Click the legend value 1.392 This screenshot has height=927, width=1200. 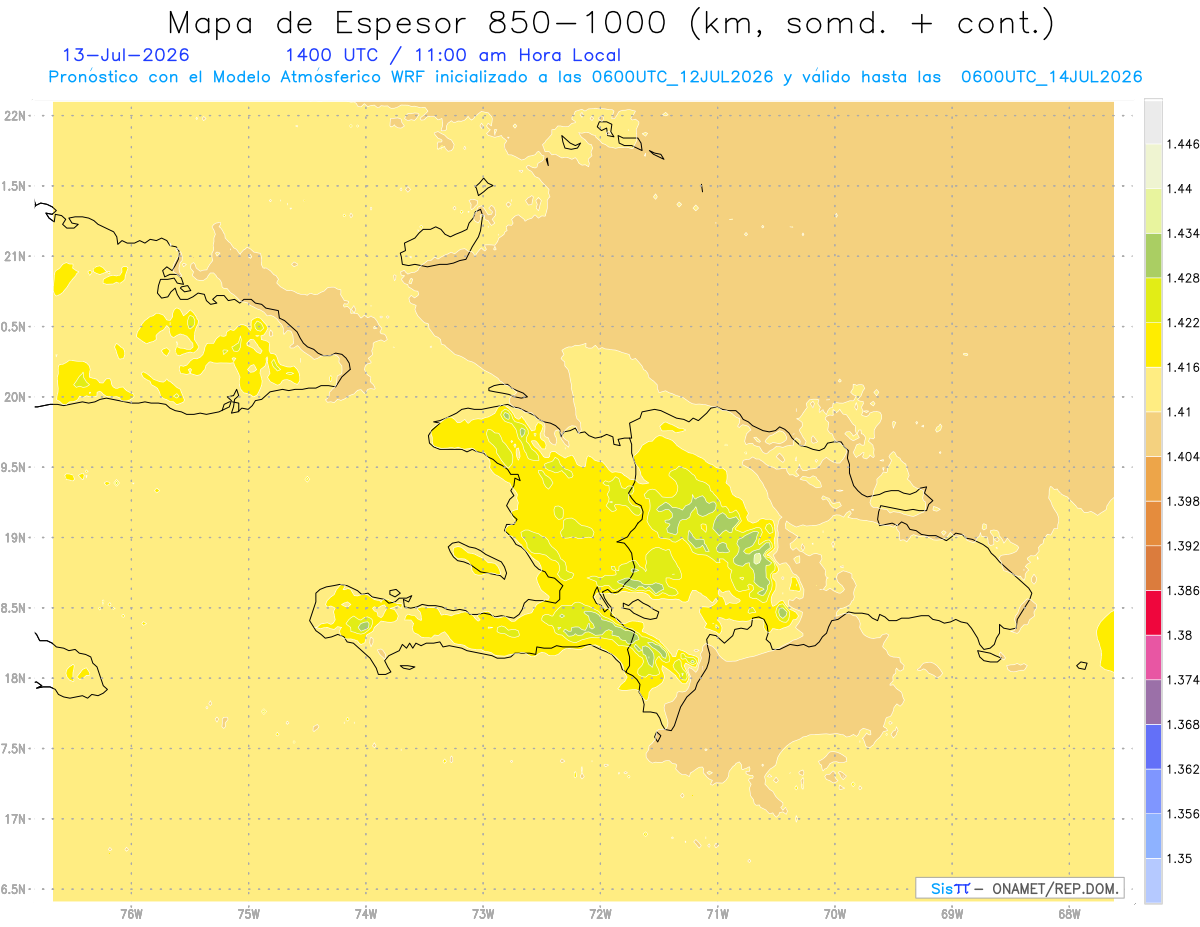[1183, 546]
